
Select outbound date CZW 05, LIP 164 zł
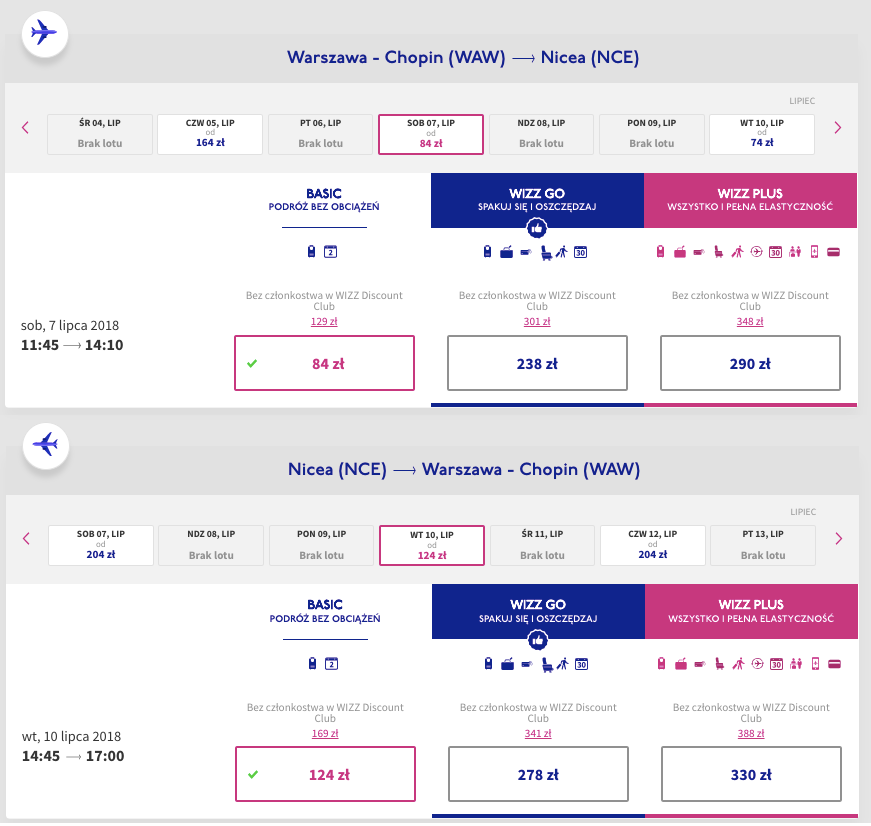210,134
